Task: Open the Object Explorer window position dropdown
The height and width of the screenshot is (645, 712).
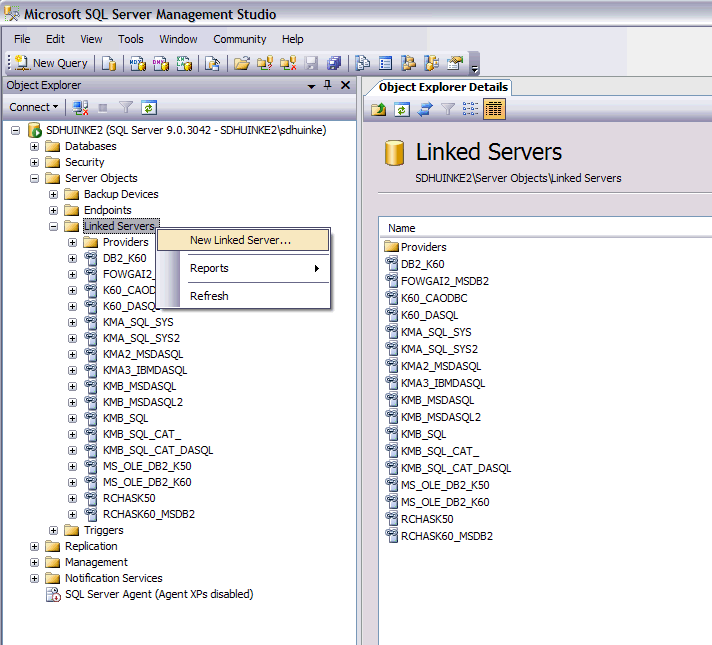Action: [312, 85]
